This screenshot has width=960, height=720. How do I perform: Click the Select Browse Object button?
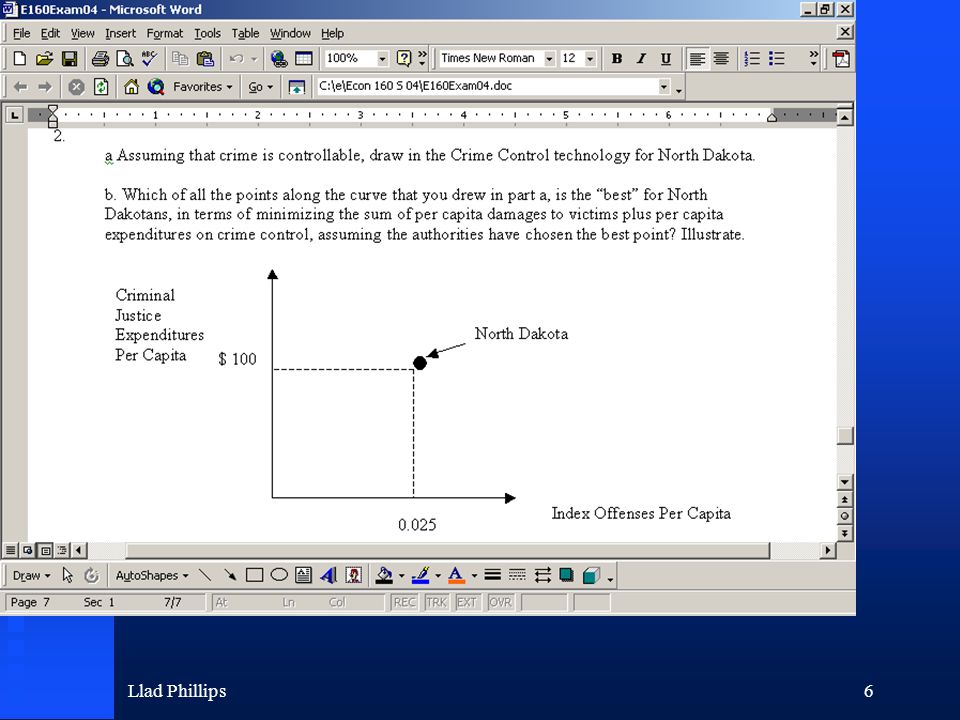(845, 516)
